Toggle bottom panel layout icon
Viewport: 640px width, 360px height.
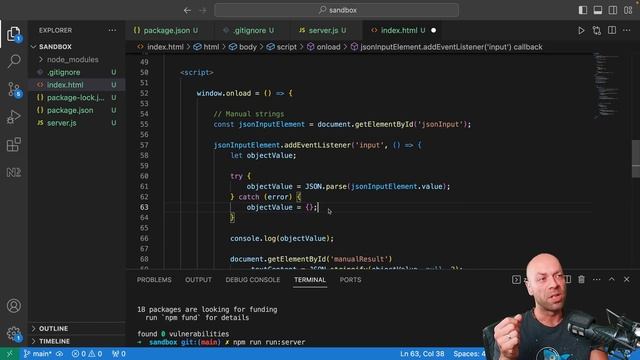point(598,10)
